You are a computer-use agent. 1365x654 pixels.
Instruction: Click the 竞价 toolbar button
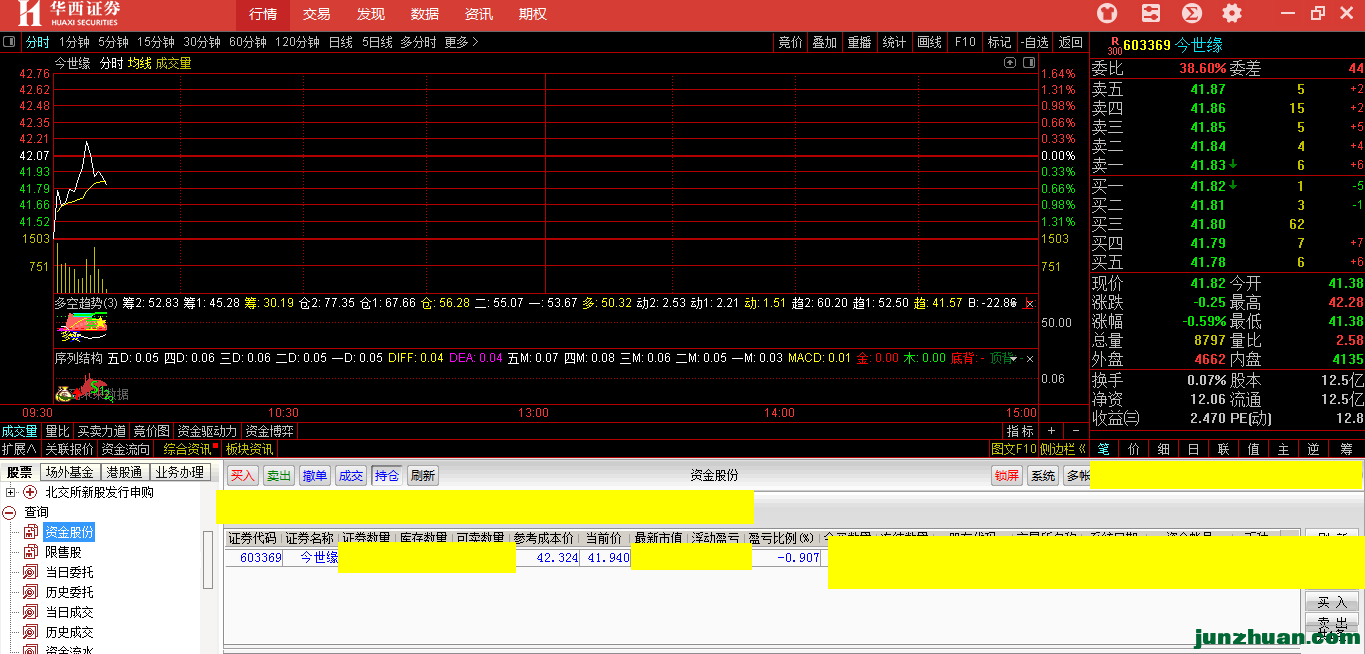(x=790, y=42)
